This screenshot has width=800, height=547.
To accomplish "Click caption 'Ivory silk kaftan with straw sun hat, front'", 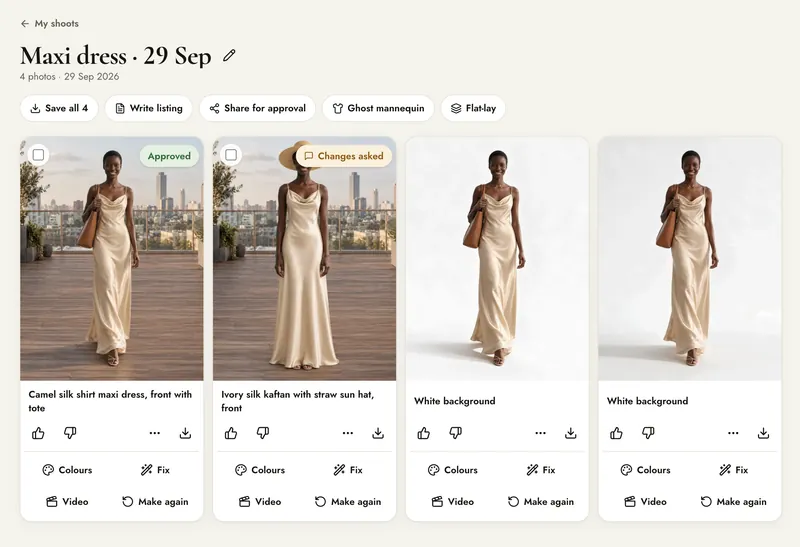I will pos(297,401).
